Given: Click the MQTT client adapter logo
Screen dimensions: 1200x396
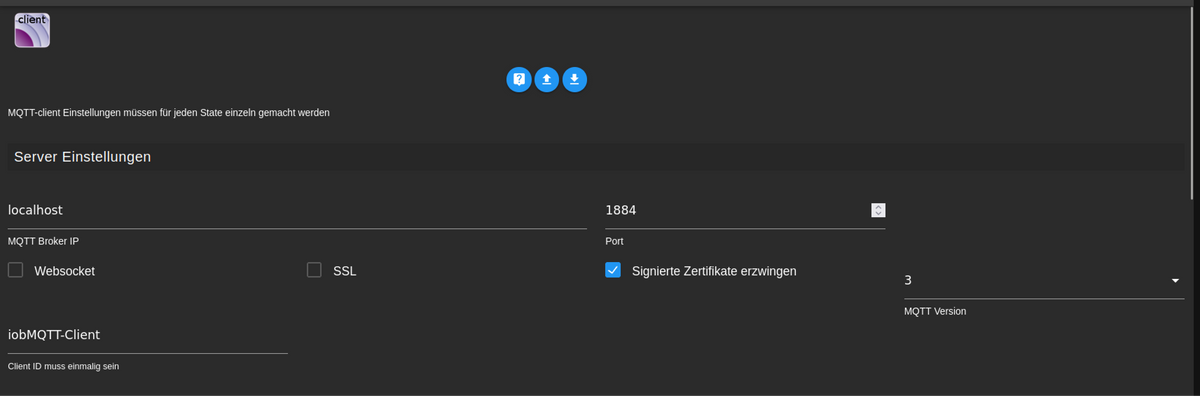Looking at the screenshot, I should (x=32, y=30).
